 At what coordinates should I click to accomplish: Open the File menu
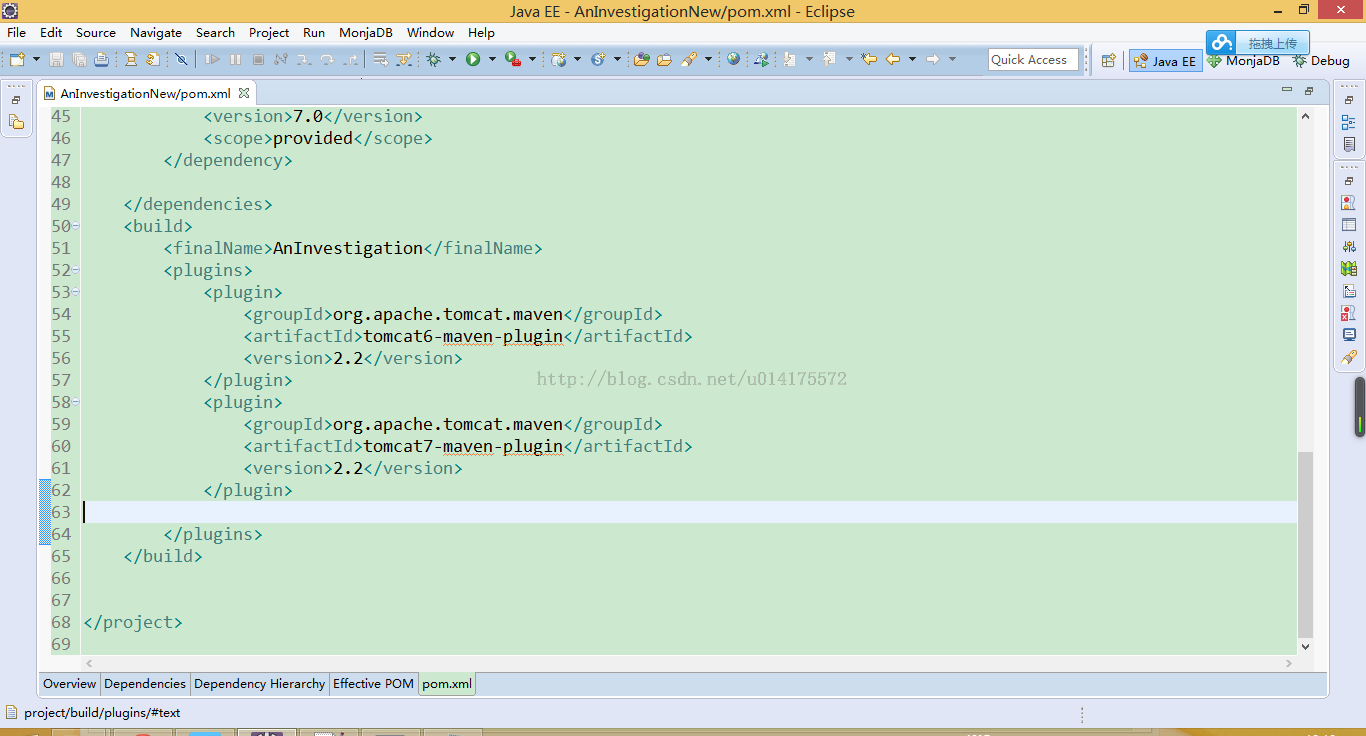(x=16, y=33)
